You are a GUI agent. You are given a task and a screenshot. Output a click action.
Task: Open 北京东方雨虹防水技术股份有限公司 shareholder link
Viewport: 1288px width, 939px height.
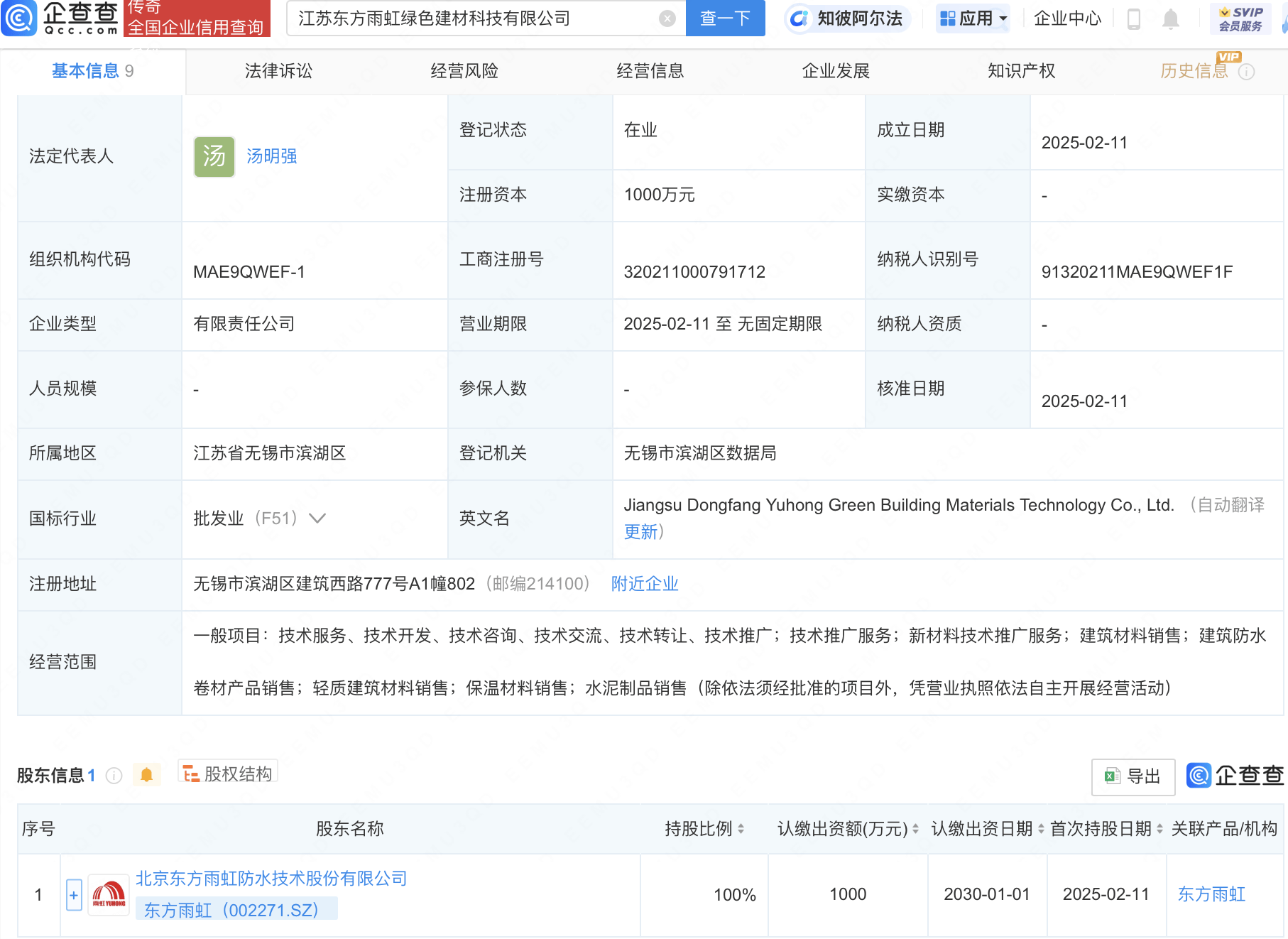[x=271, y=879]
